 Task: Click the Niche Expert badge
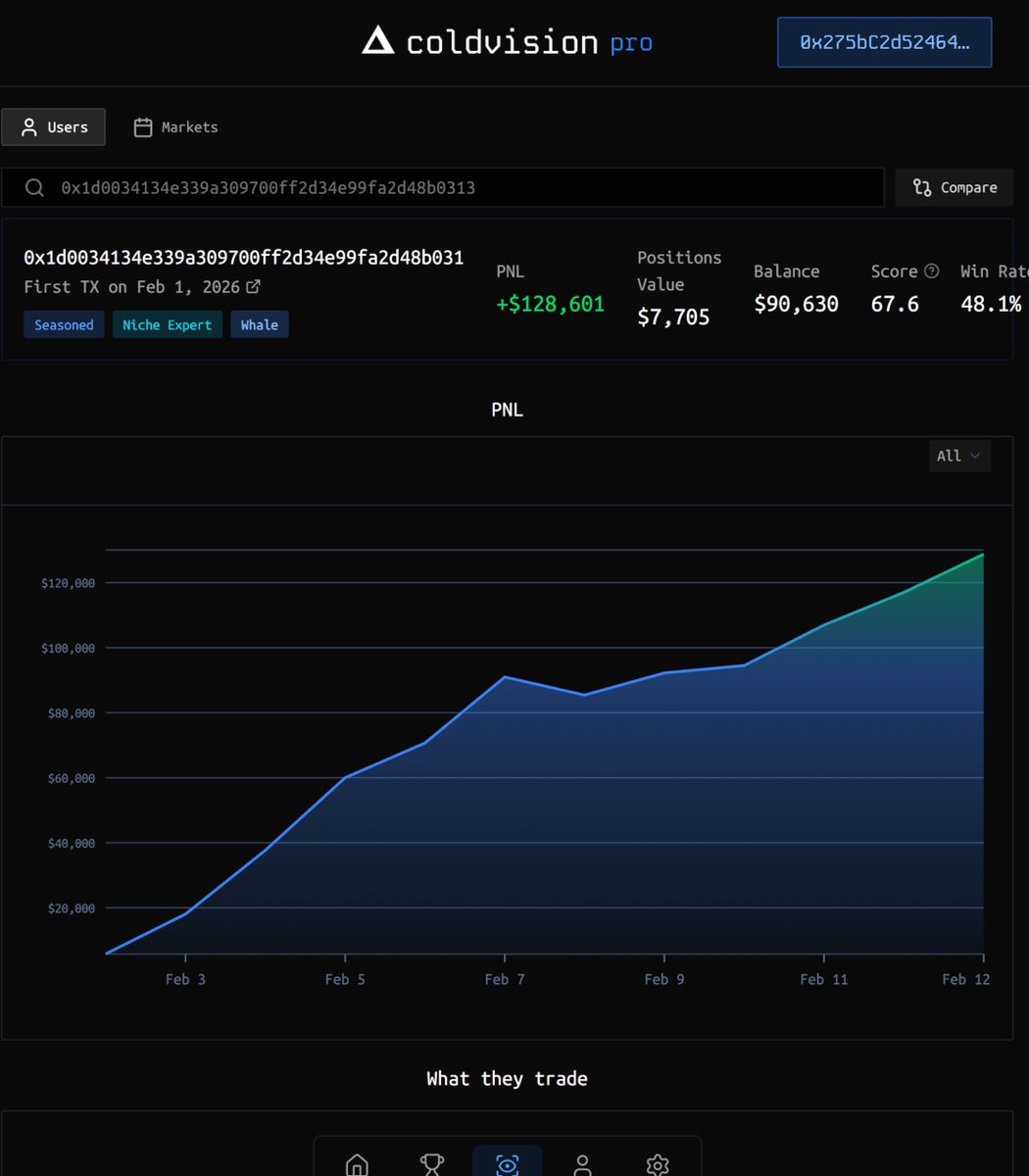(x=168, y=324)
